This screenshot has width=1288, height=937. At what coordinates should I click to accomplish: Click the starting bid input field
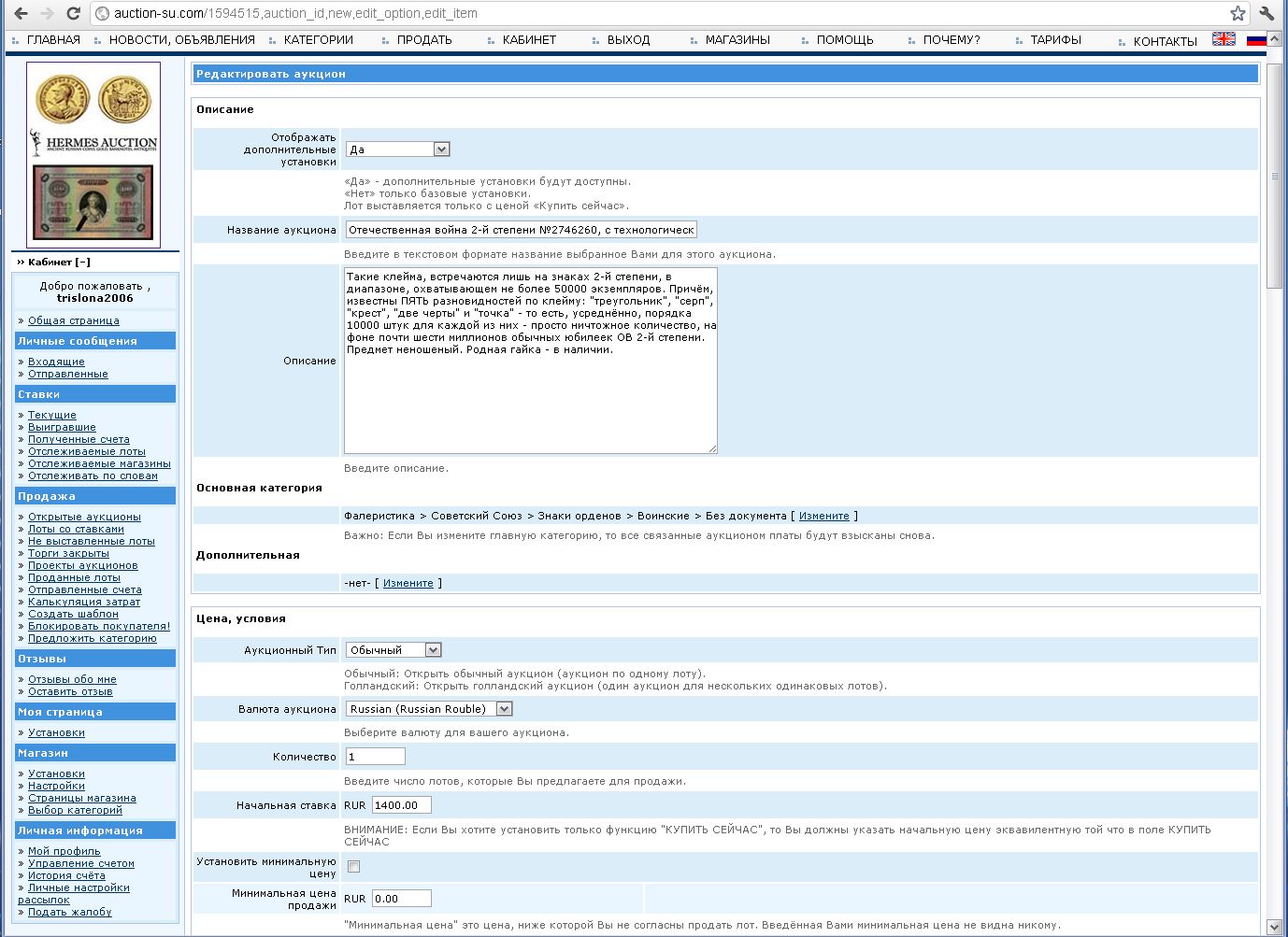pyautogui.click(x=401, y=805)
